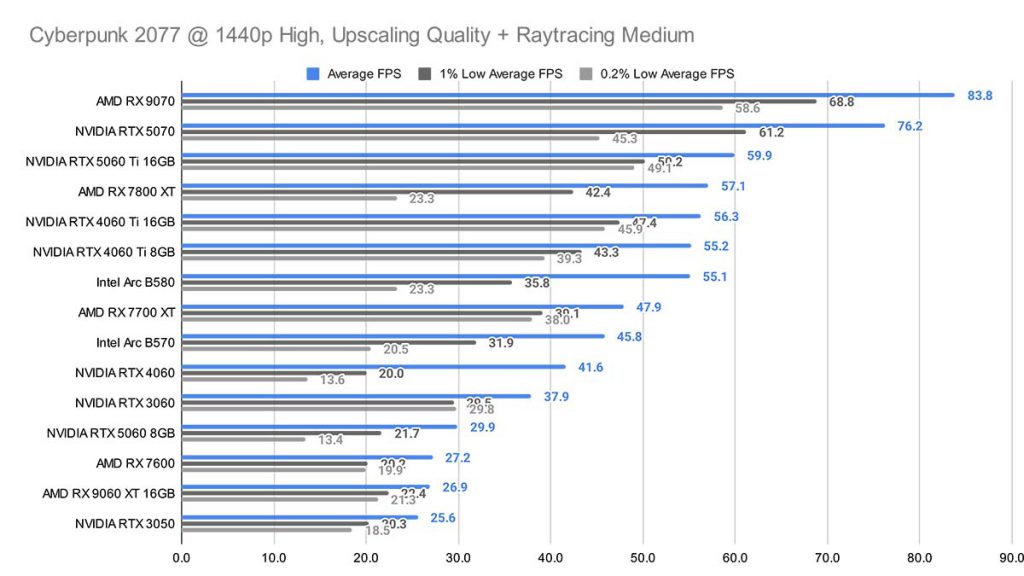The image size is (1024, 576).
Task: Click the 55.2 average FPS value
Action: (x=716, y=246)
